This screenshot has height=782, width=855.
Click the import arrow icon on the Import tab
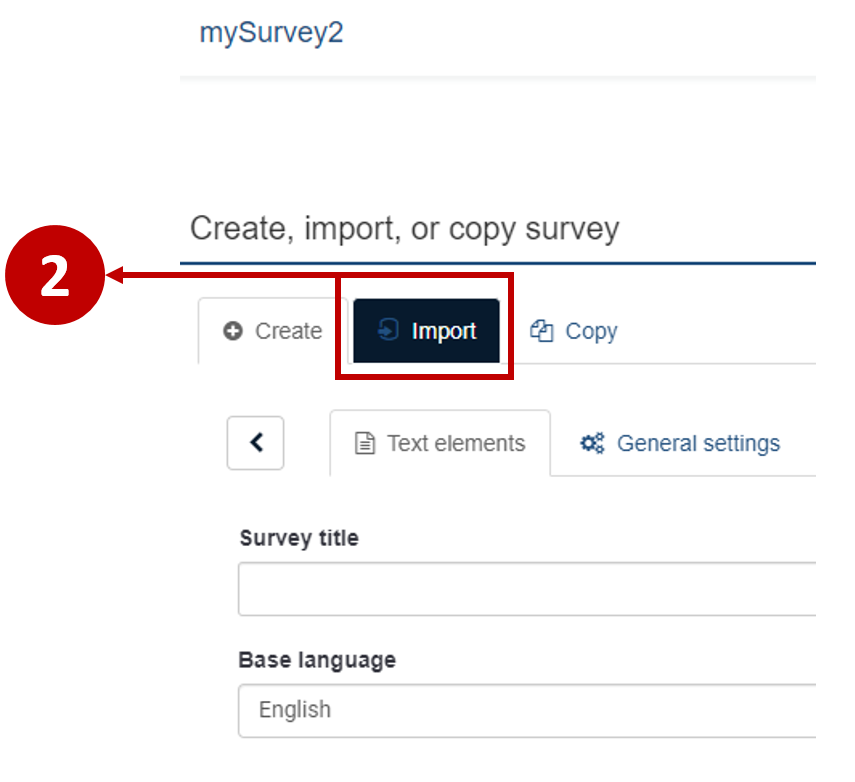tap(390, 330)
